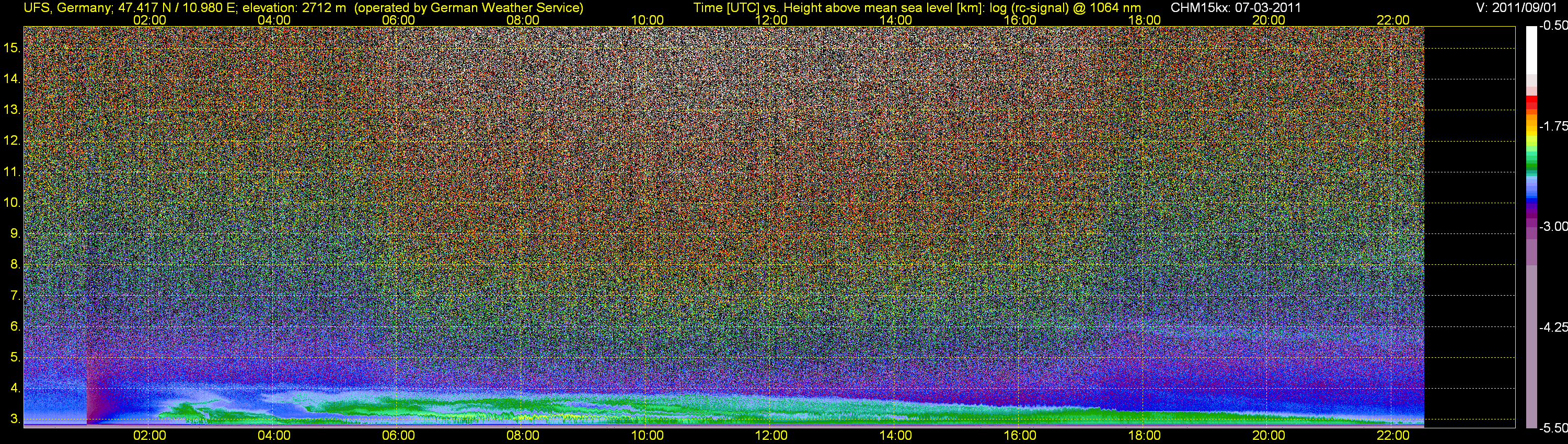This screenshot has height=444, width=1568.
Task: Click the white segment of the color scale bar
Action: (1531, 50)
